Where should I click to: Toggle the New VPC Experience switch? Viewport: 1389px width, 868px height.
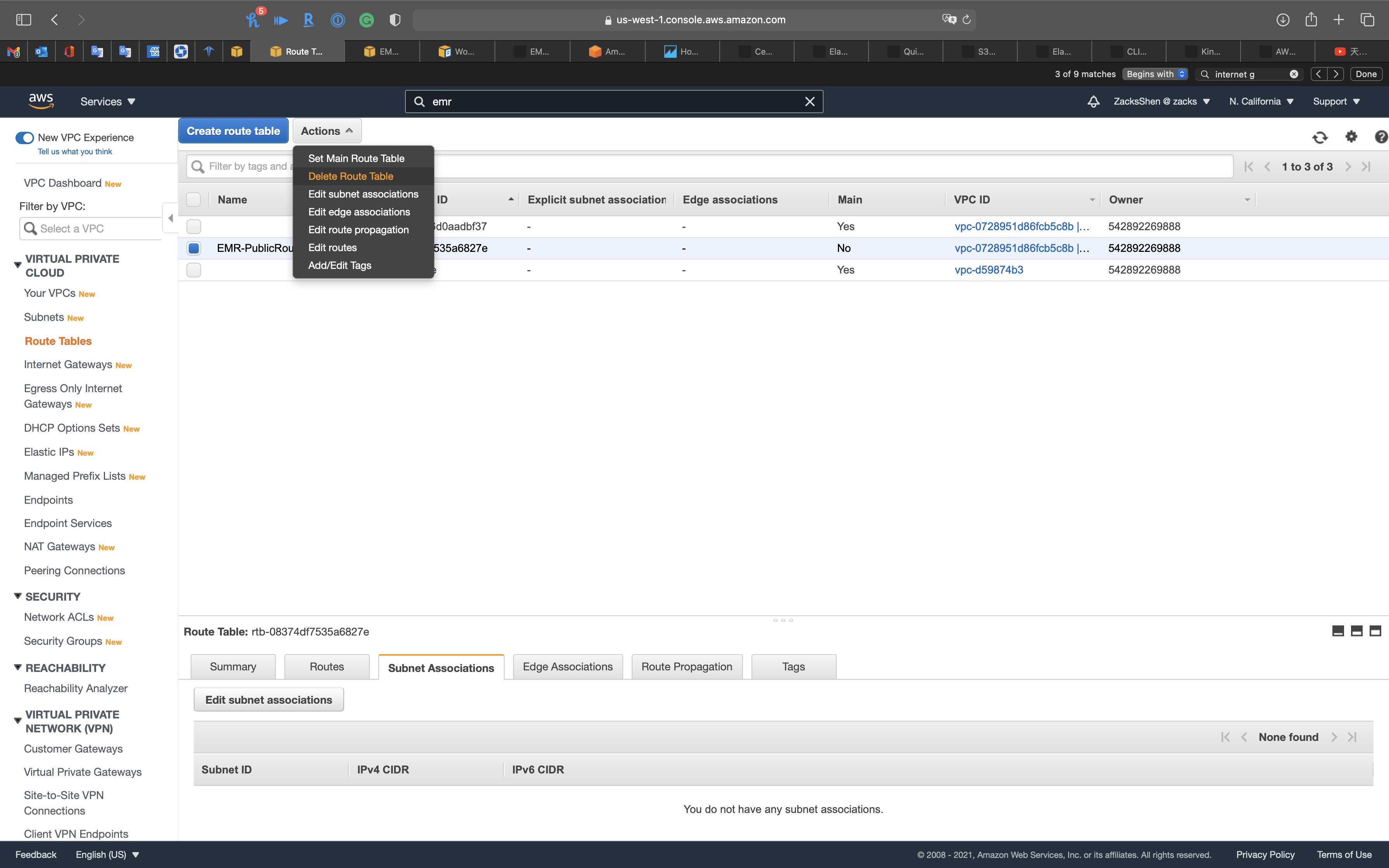(x=25, y=138)
